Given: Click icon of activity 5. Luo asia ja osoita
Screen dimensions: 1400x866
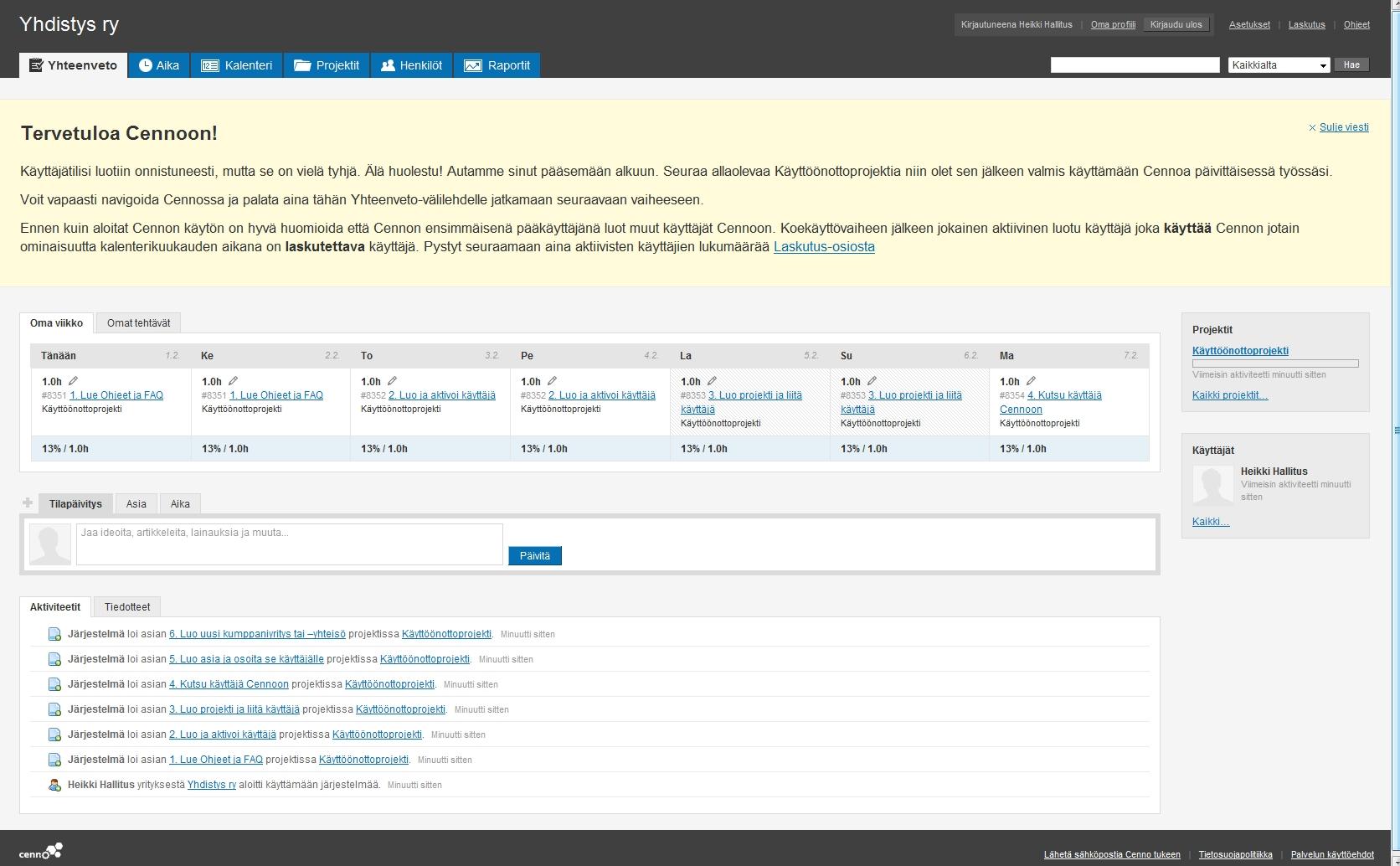Looking at the screenshot, I should pyautogui.click(x=54, y=659).
